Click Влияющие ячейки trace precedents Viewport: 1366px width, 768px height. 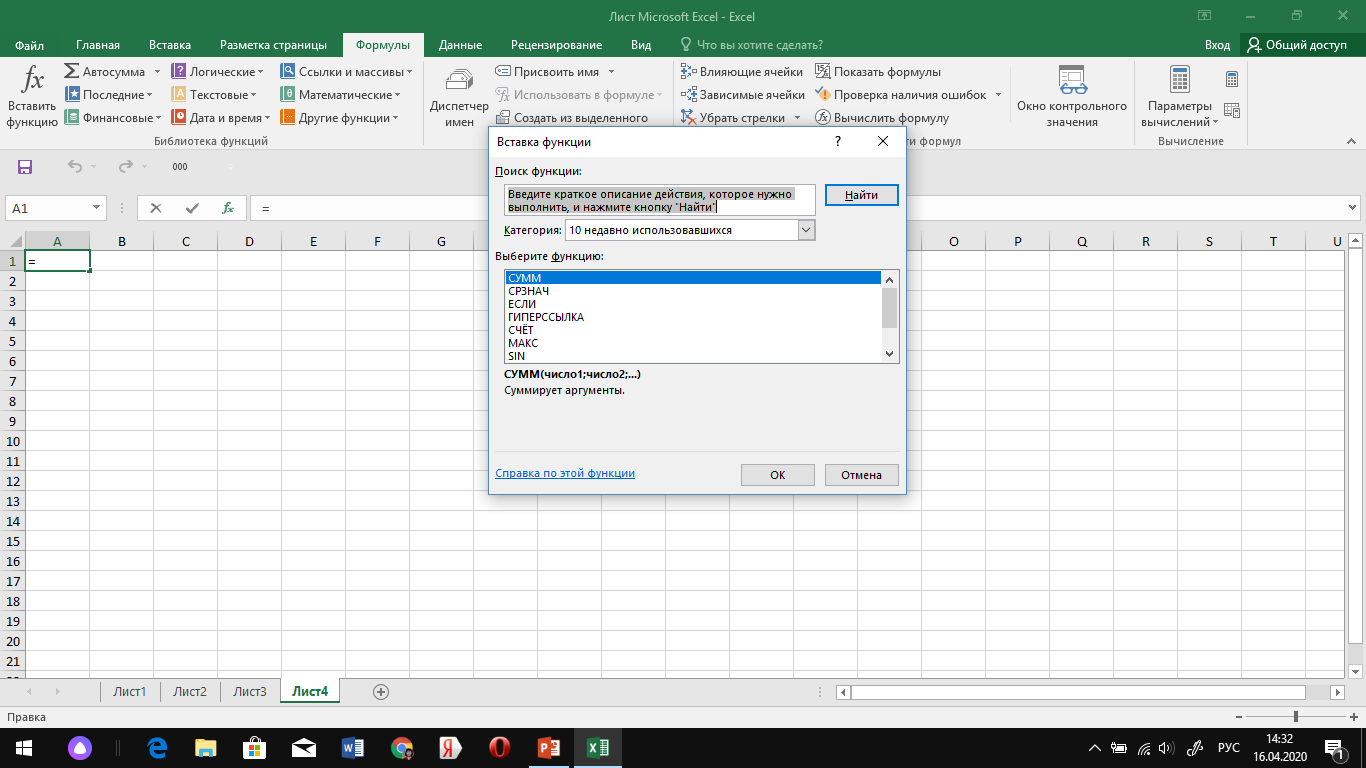[x=743, y=72]
